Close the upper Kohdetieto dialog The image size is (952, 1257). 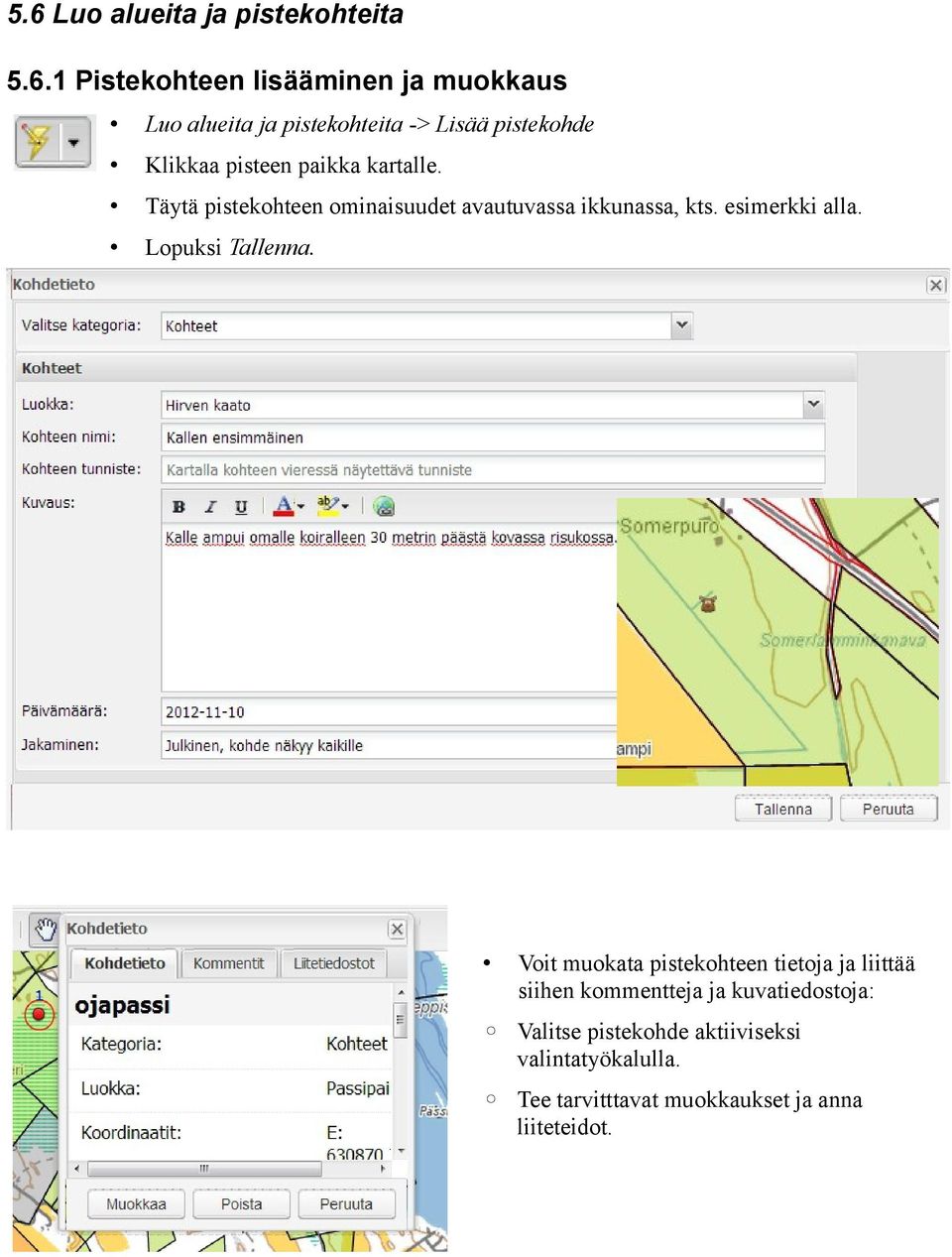pos(935,285)
